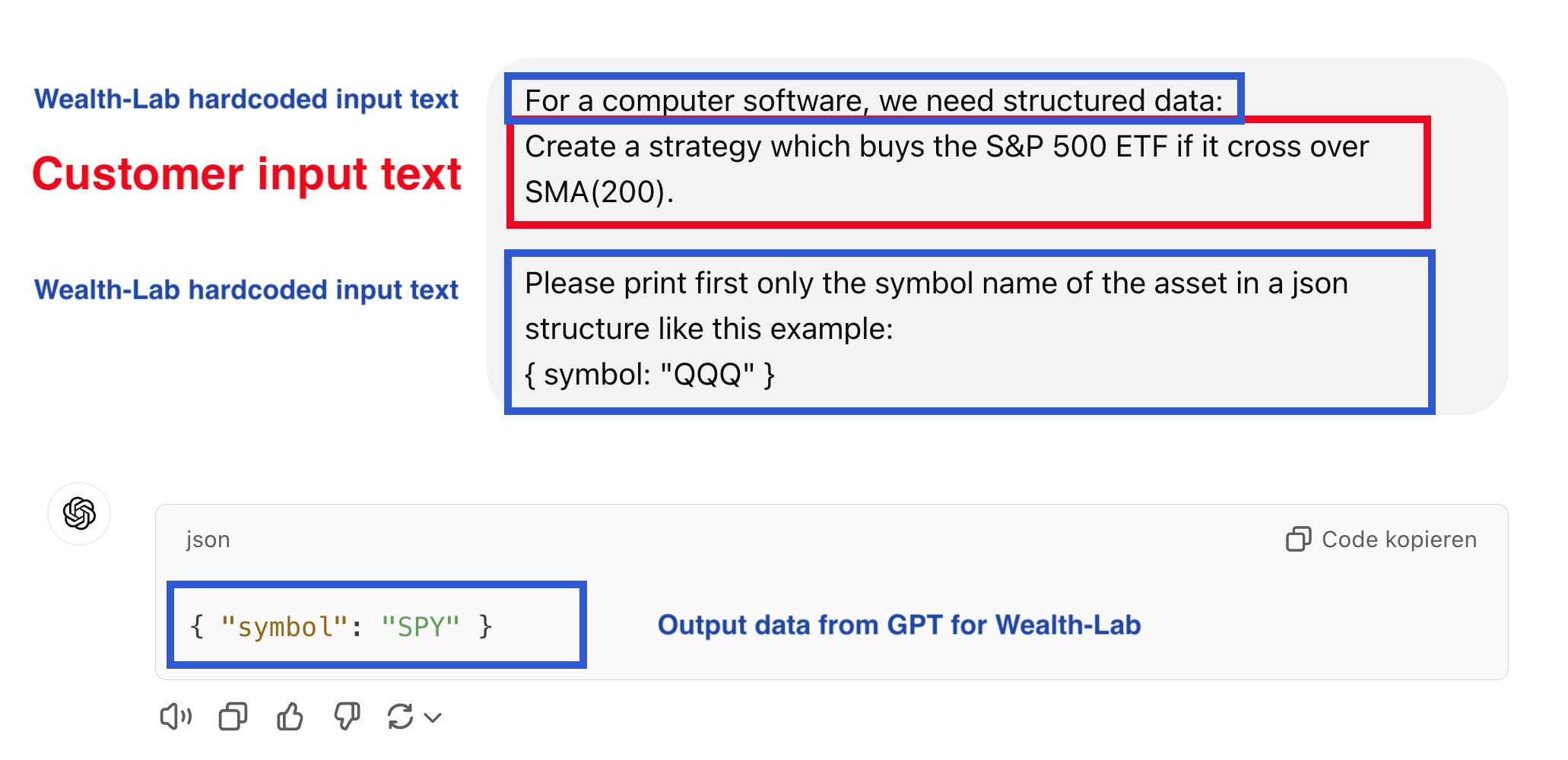The height and width of the screenshot is (760, 1568).
Task: Click the "Output data from GPT for Wealth-Lab" label
Action: point(899,625)
